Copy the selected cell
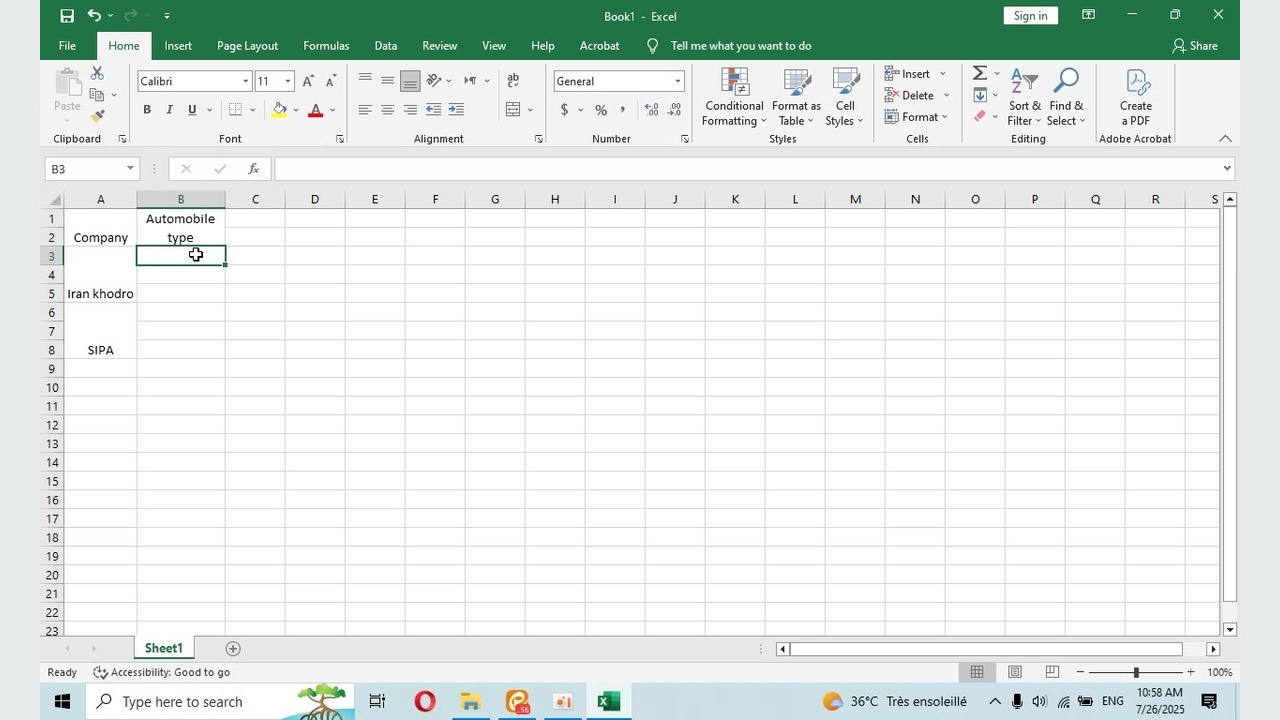The image size is (1280, 720). click(x=97, y=95)
